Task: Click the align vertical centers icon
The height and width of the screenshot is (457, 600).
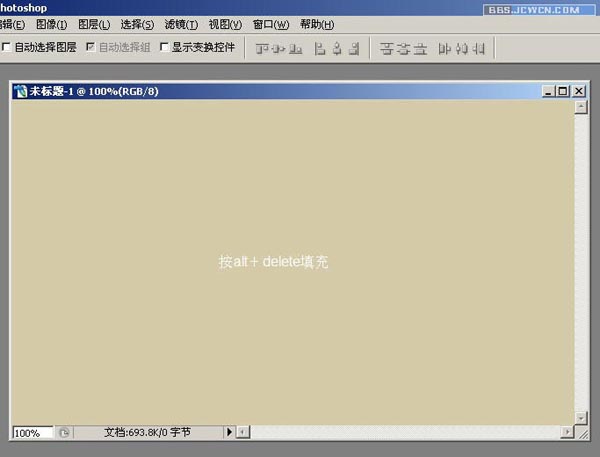Action: pos(279,47)
